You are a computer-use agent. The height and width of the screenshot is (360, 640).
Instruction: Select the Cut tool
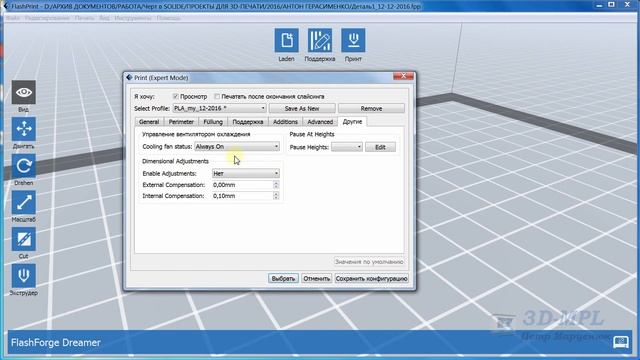pos(24,239)
